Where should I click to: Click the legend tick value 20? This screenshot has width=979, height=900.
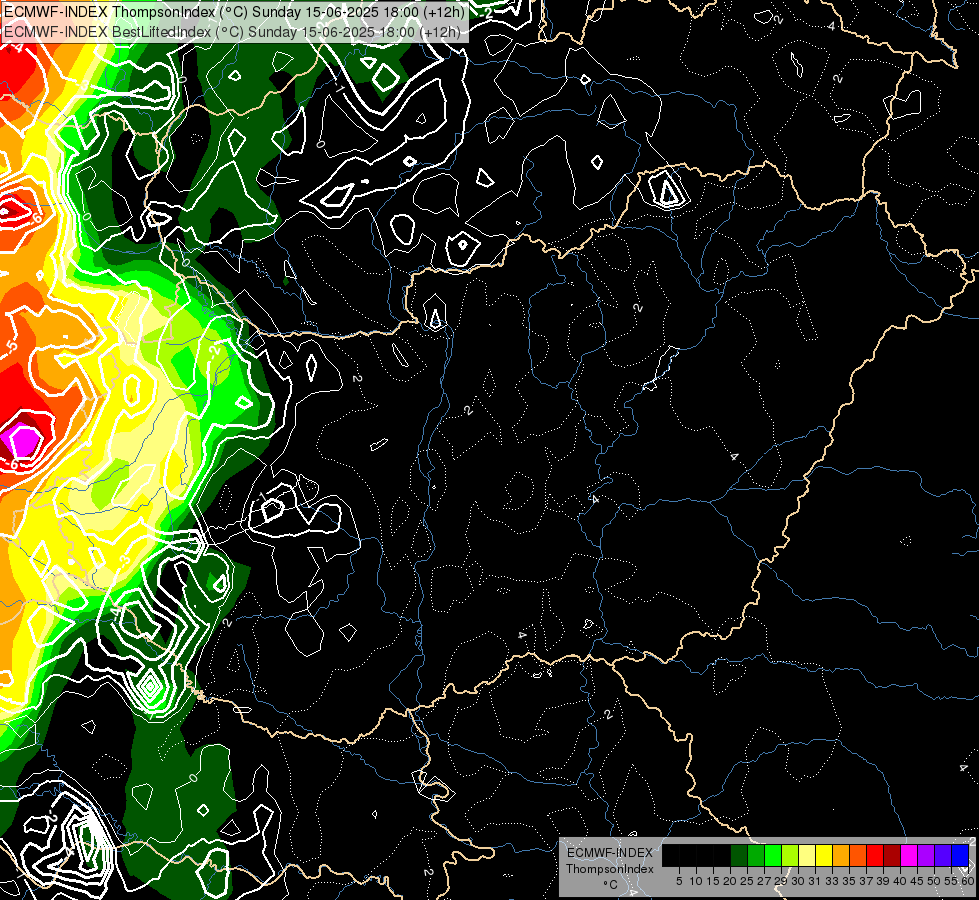pos(730,881)
